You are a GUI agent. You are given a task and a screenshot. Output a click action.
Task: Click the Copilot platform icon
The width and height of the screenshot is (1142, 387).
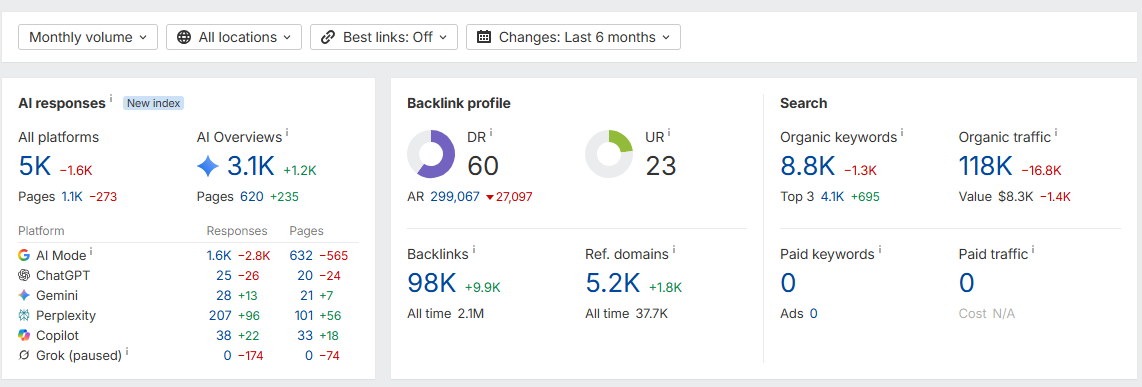[24, 336]
